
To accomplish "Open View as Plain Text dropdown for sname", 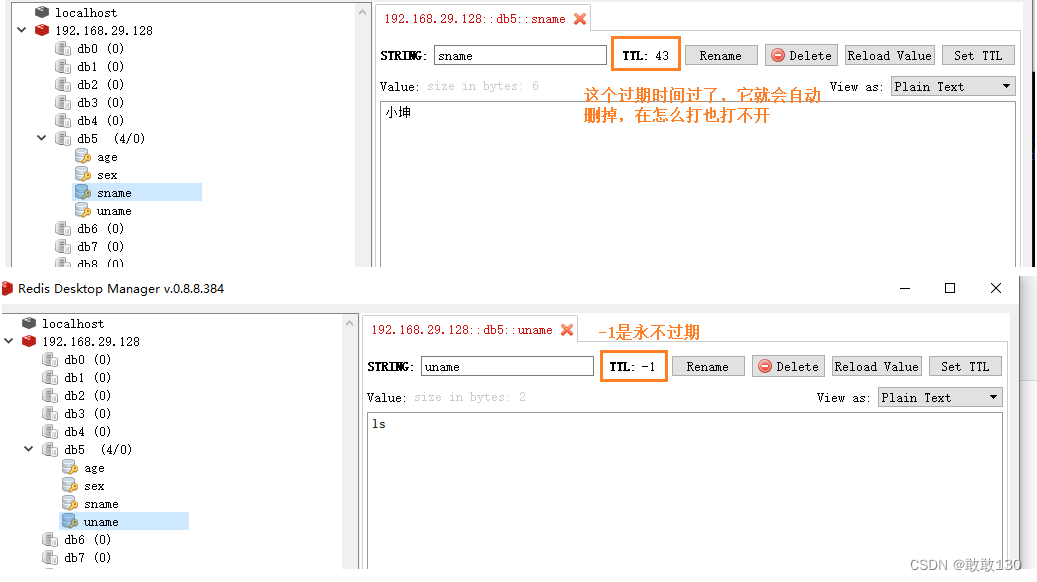I will (953, 86).
